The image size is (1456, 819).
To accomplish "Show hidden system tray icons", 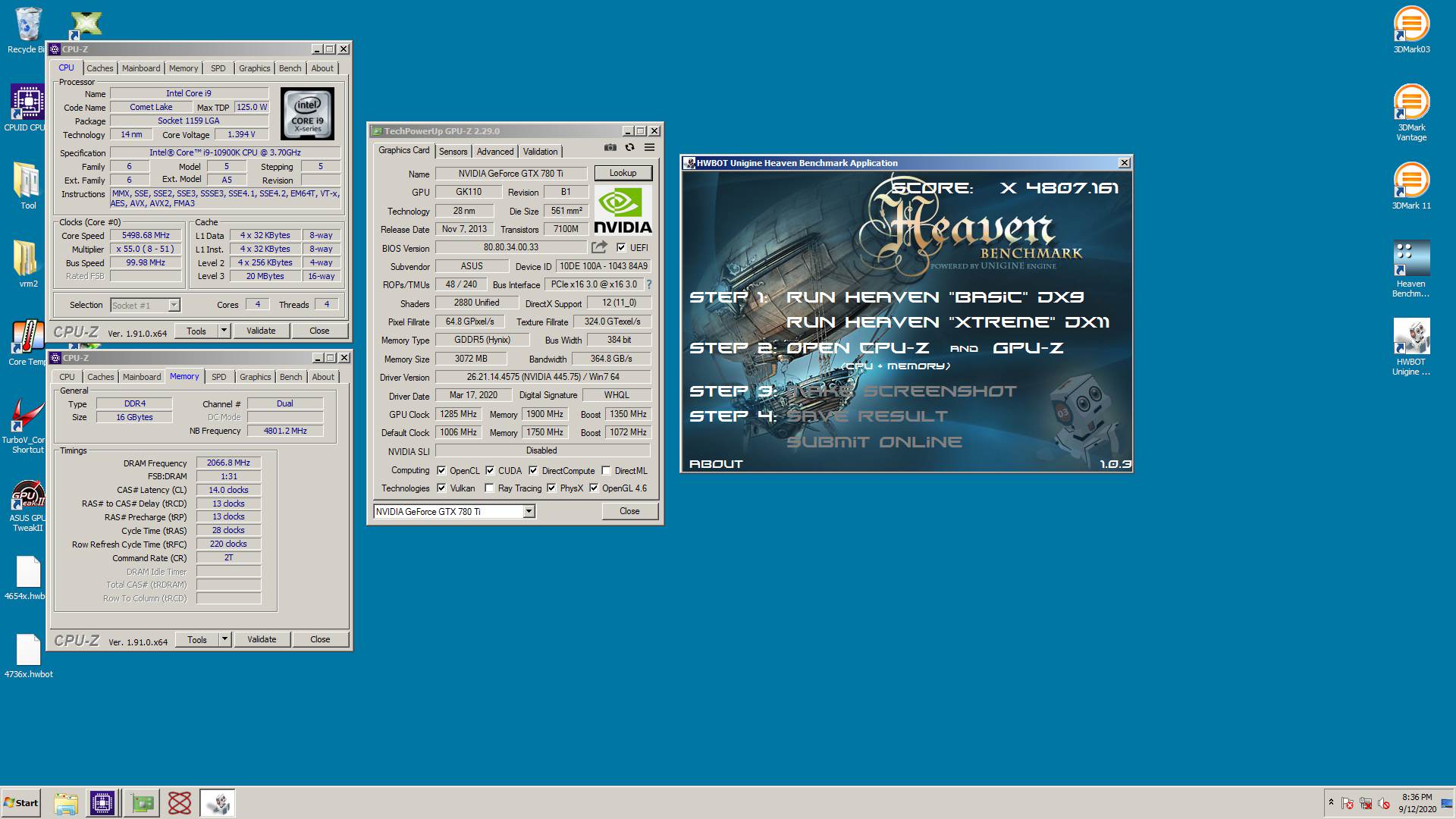I will (x=1331, y=802).
